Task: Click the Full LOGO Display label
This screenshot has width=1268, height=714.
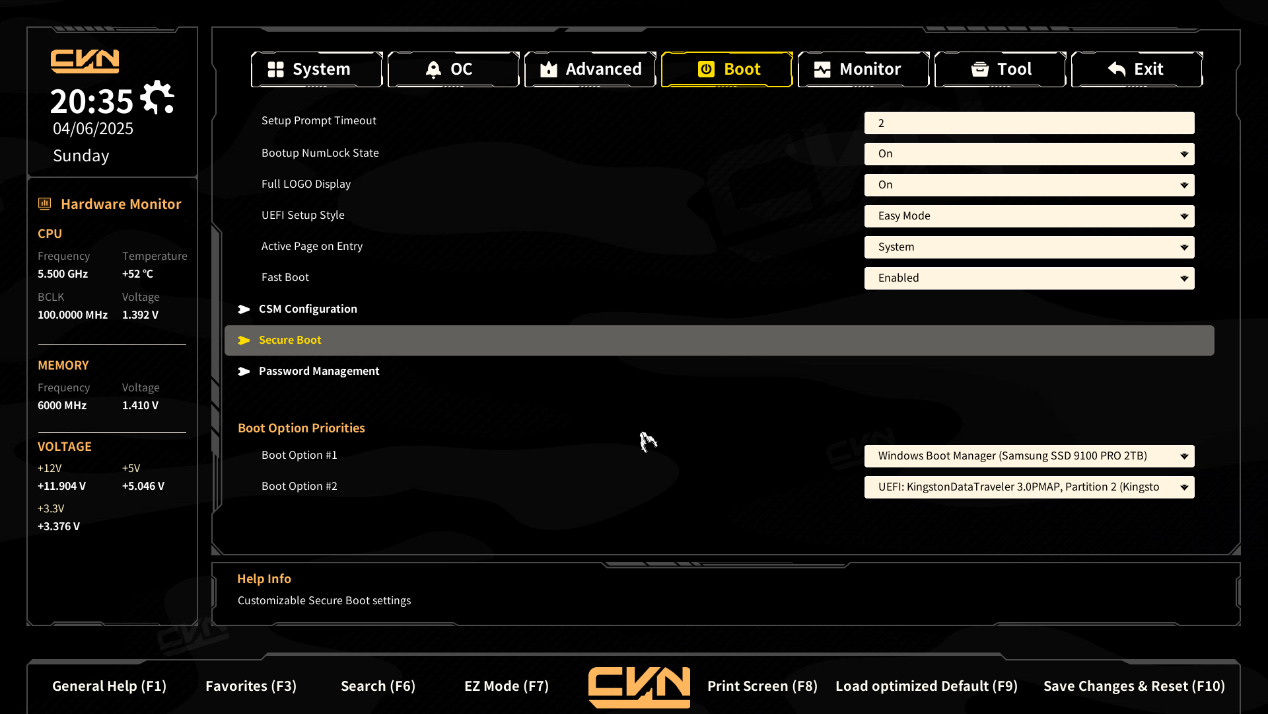Action: point(306,184)
